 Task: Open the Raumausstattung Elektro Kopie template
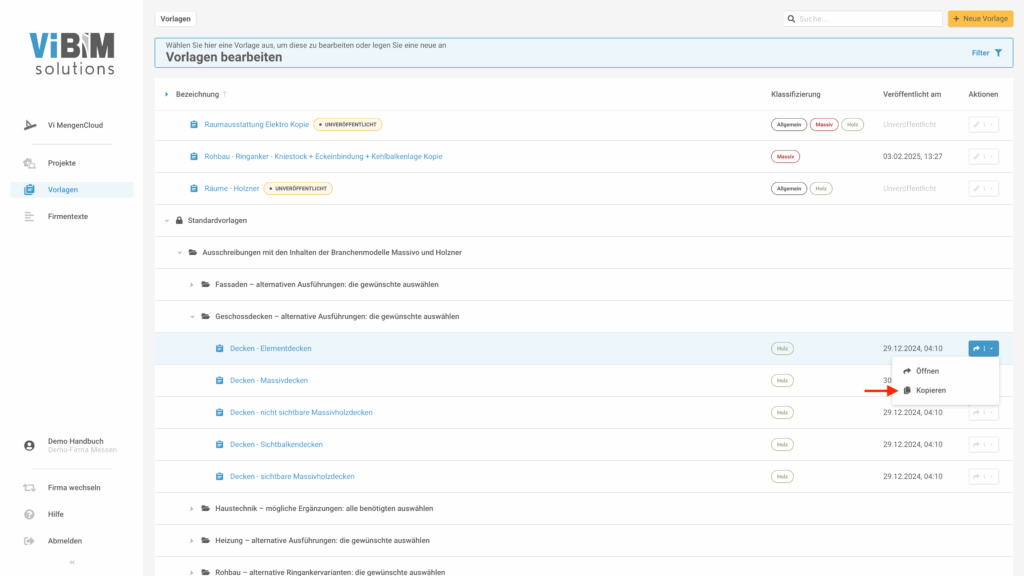pos(256,125)
